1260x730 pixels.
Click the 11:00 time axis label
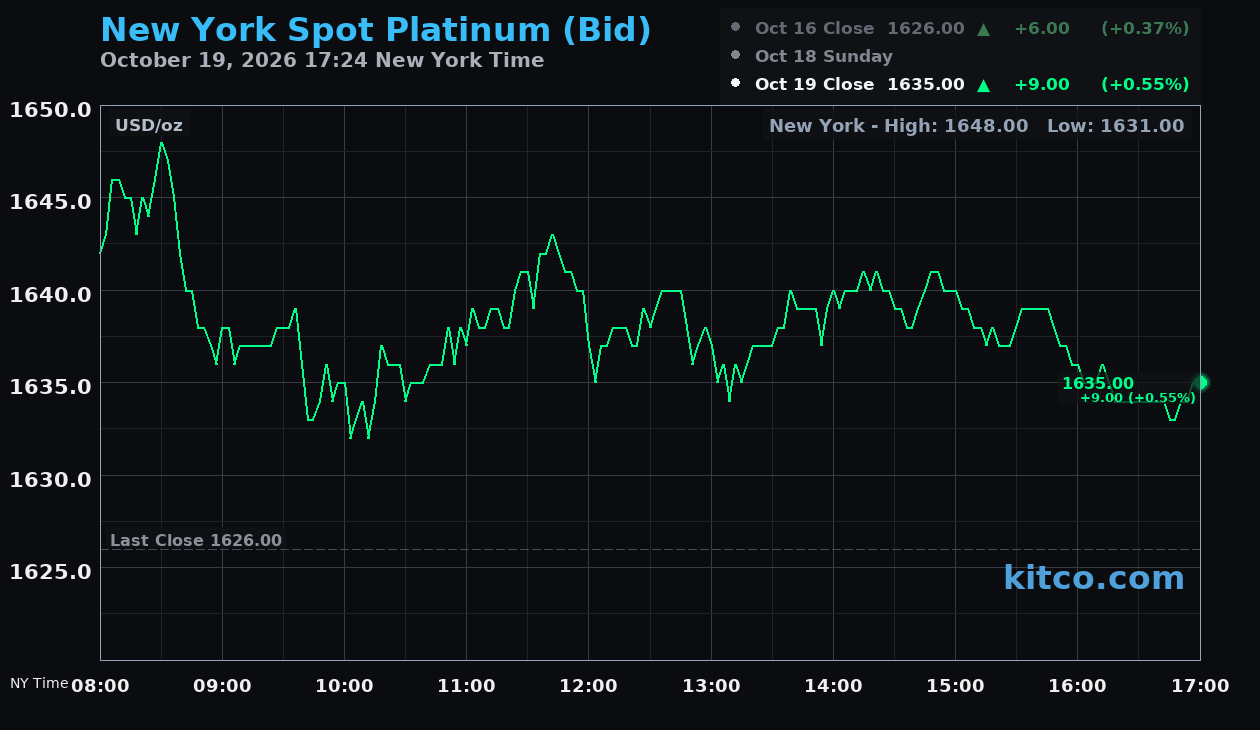(x=467, y=686)
